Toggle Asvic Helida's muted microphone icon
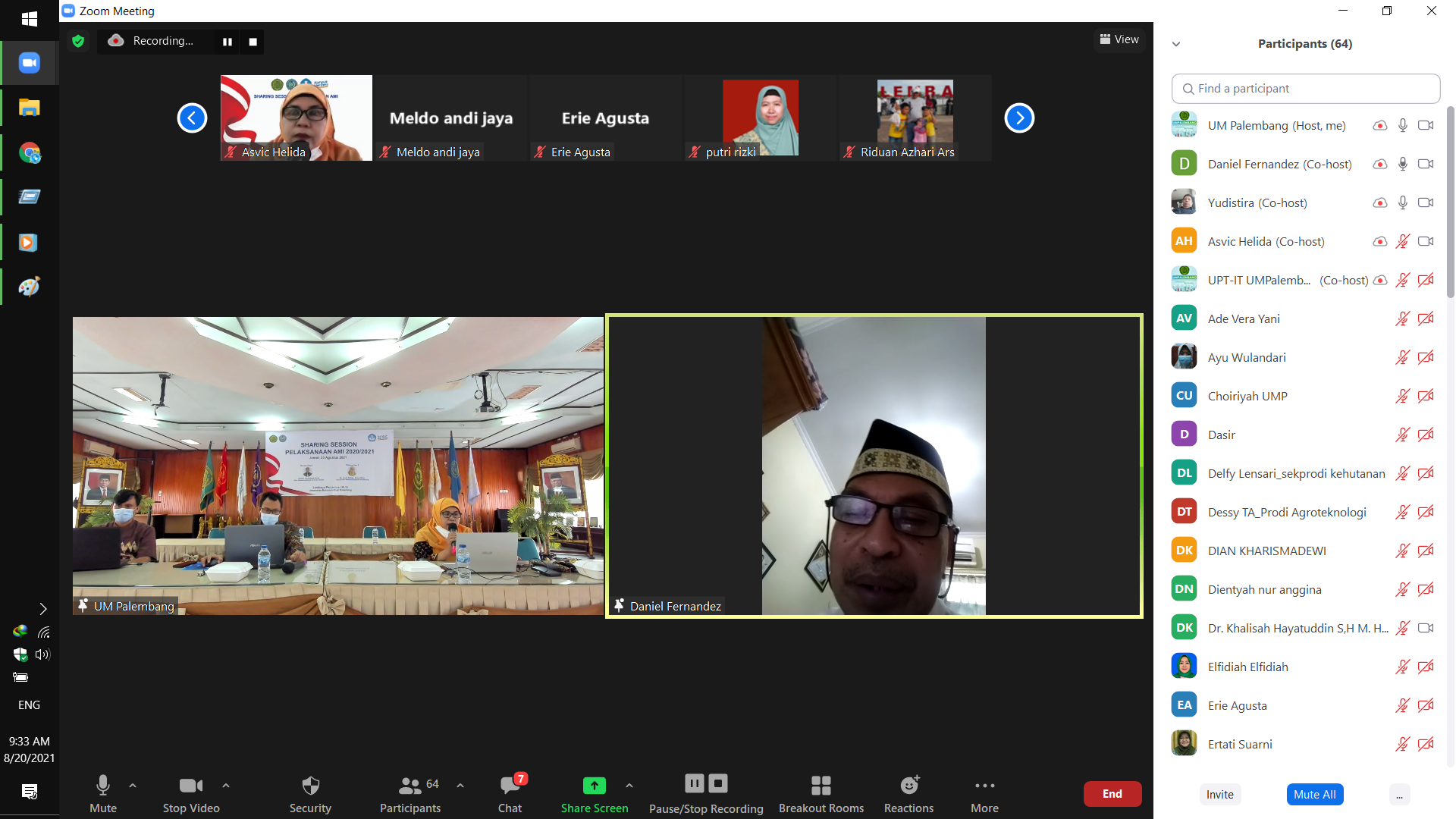This screenshot has height=819, width=1456. [x=1402, y=241]
